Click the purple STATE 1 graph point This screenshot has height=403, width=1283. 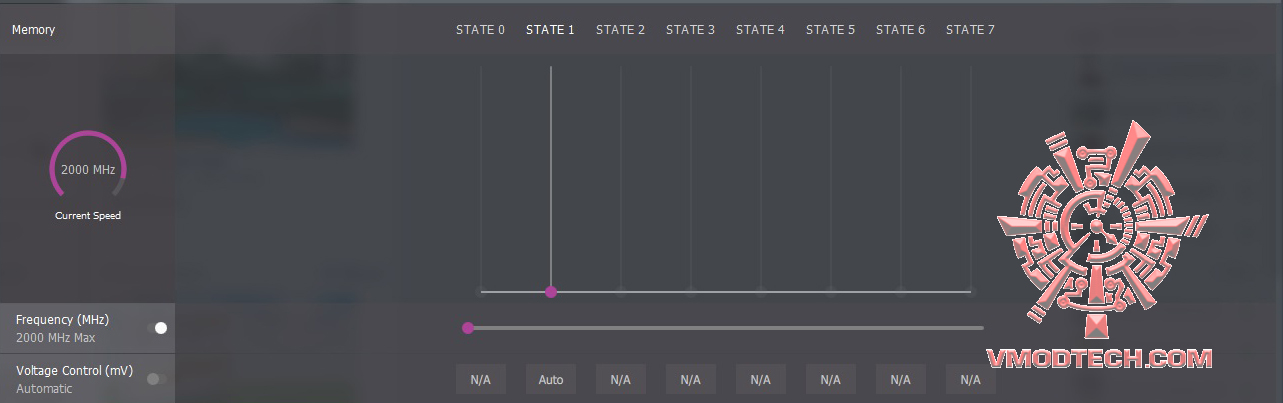pos(551,292)
